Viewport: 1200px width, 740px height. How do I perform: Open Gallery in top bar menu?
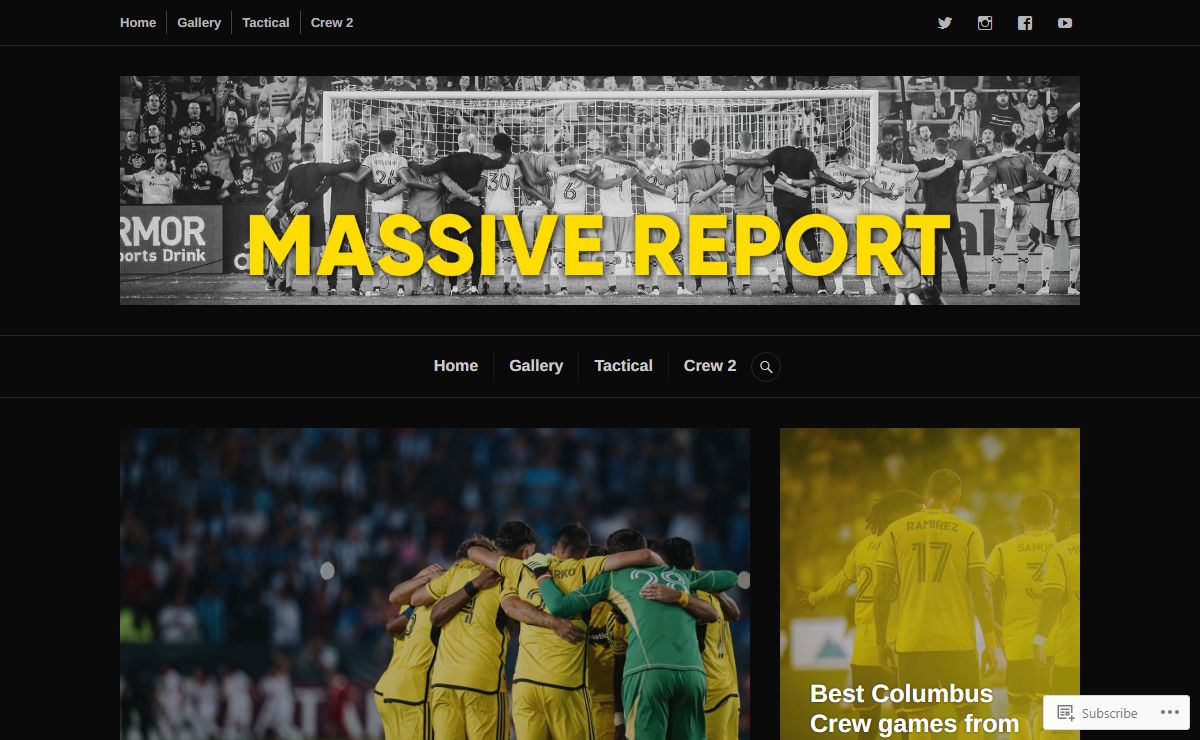coord(199,22)
